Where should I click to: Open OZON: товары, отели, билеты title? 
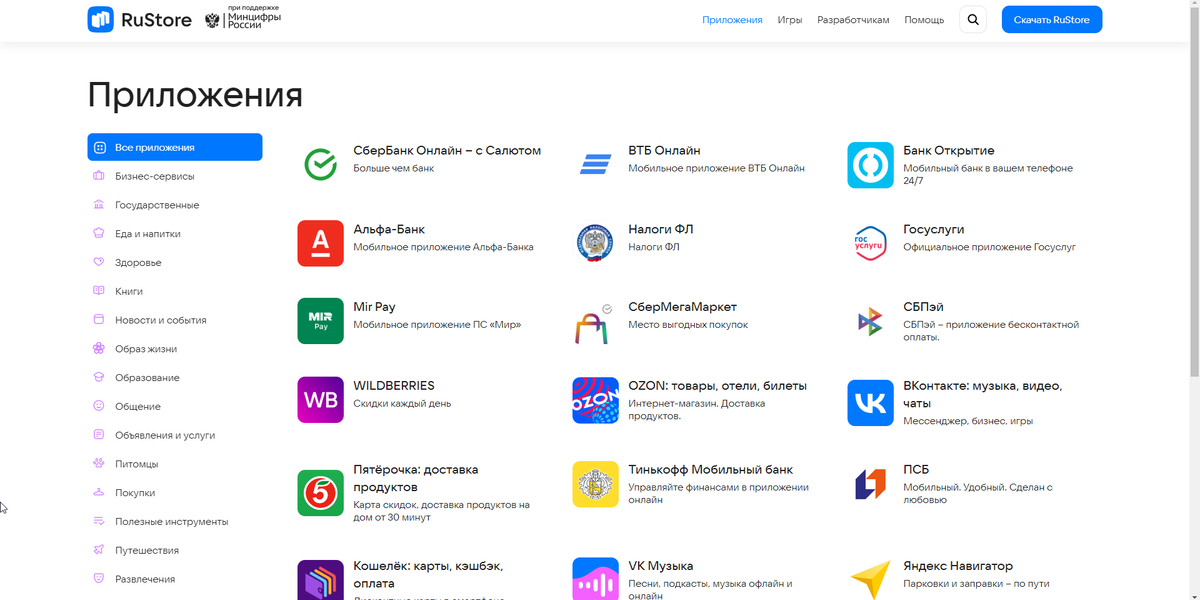(x=717, y=386)
